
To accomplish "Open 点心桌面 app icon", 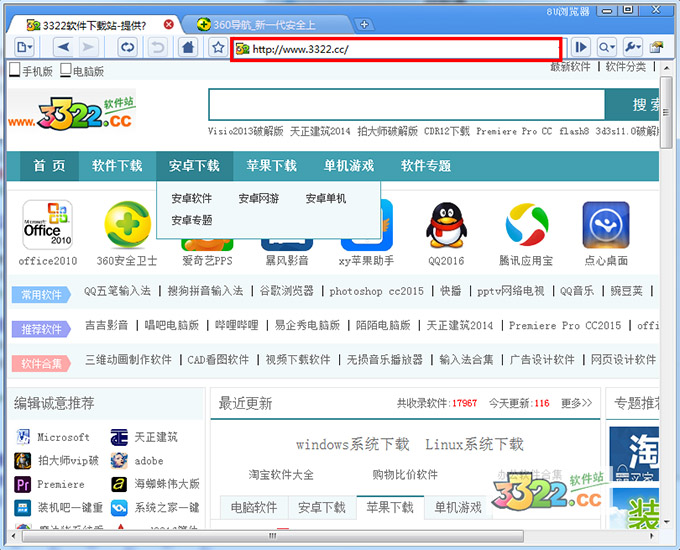I will coord(606,225).
